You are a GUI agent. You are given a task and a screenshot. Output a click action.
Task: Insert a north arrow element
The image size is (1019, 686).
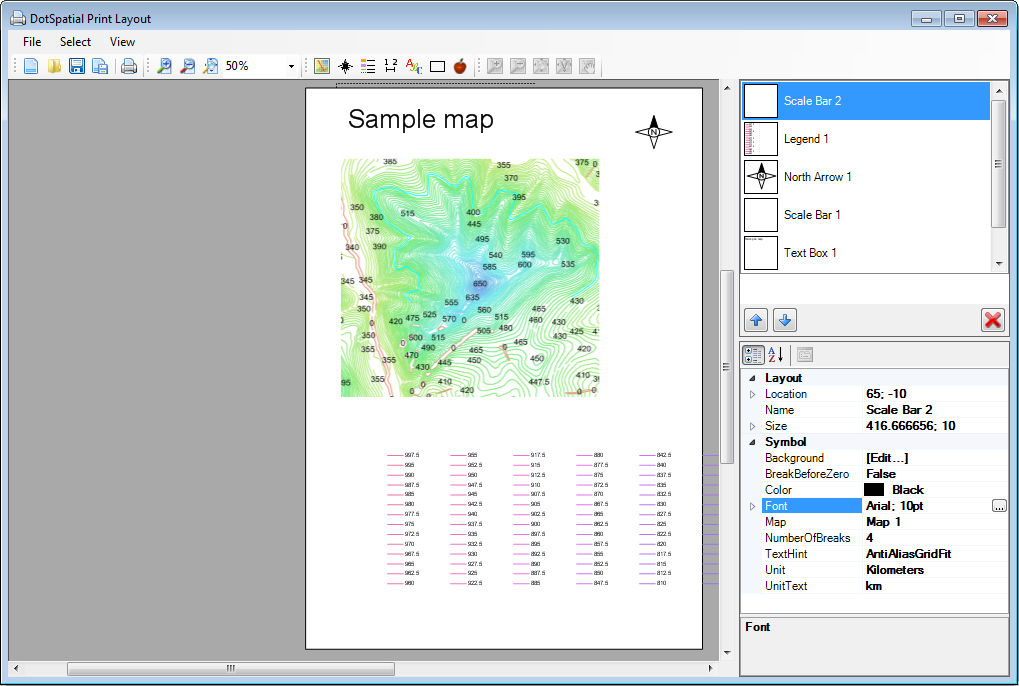pyautogui.click(x=345, y=66)
